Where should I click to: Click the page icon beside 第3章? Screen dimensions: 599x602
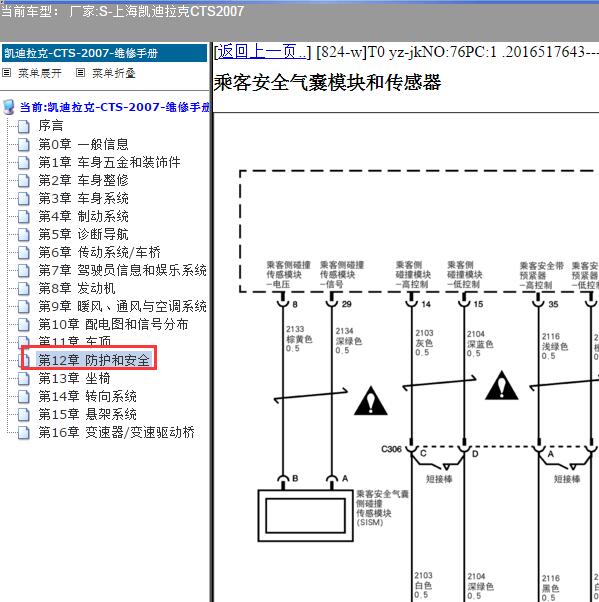23,199
